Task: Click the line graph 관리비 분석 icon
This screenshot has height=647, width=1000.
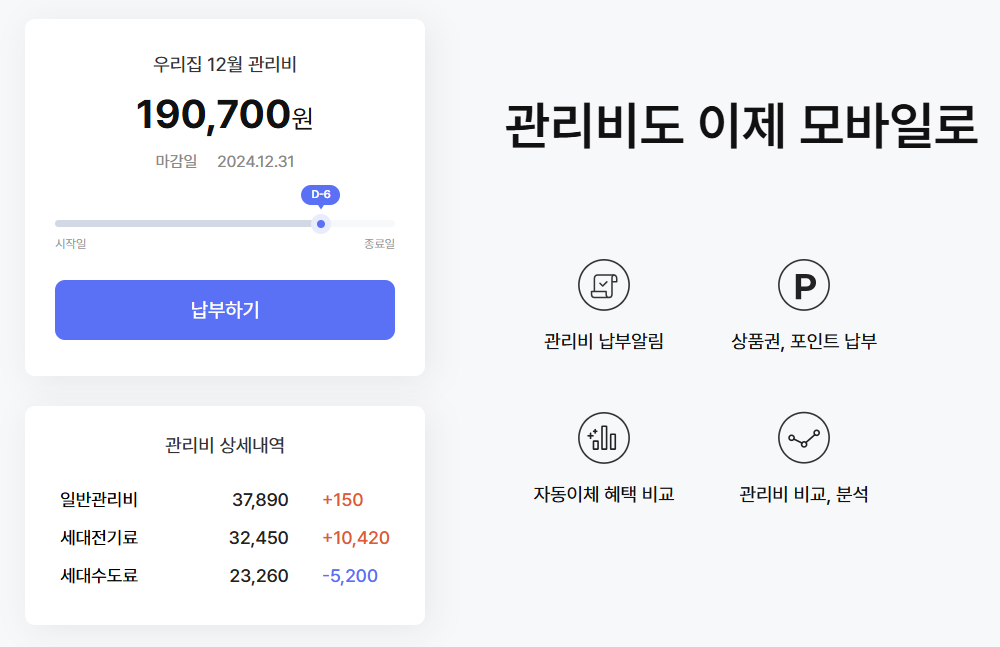Action: tap(804, 438)
